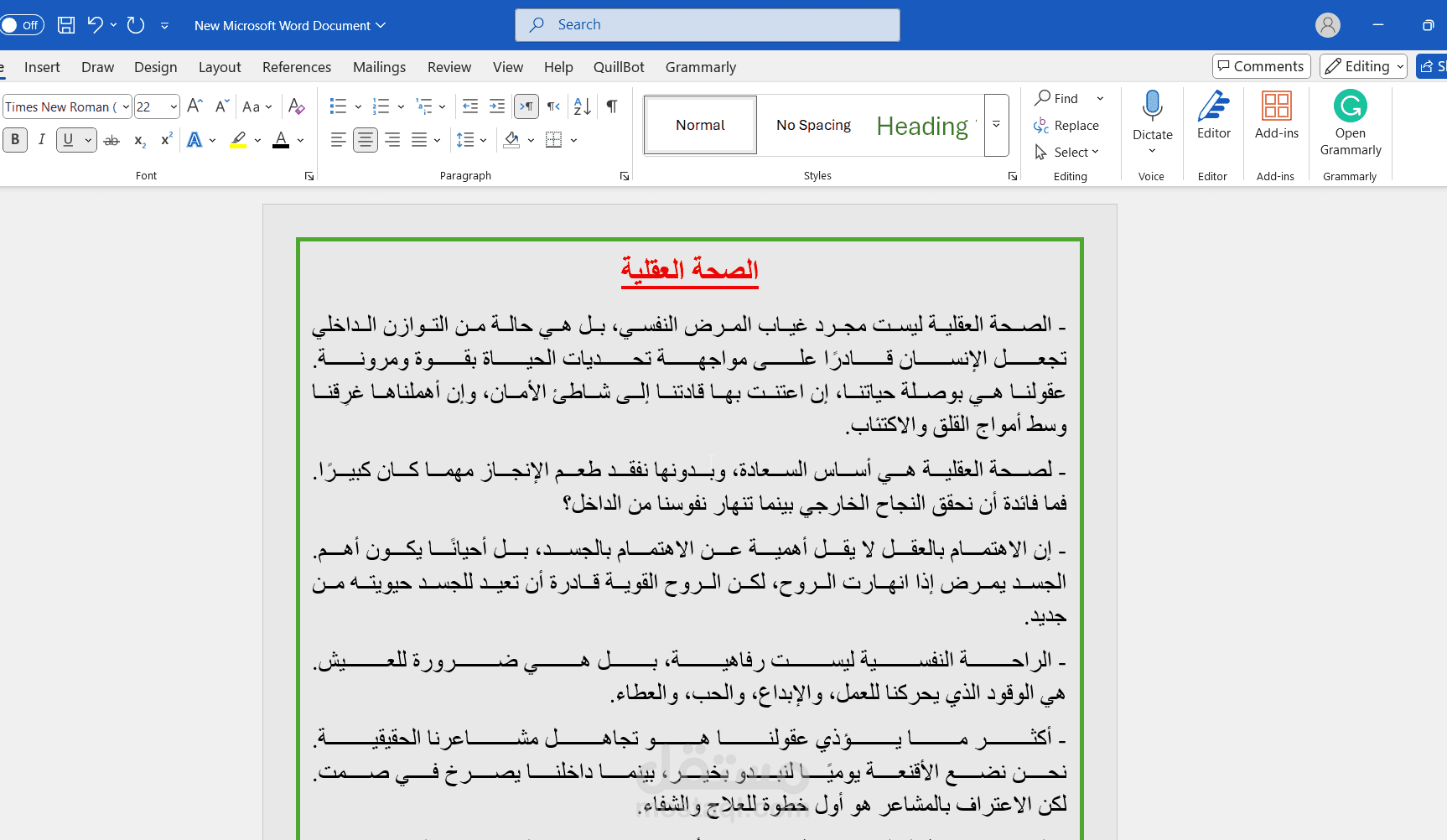Apply the yellow text highlight color
Image resolution: width=1447 pixels, height=840 pixels.
(238, 140)
